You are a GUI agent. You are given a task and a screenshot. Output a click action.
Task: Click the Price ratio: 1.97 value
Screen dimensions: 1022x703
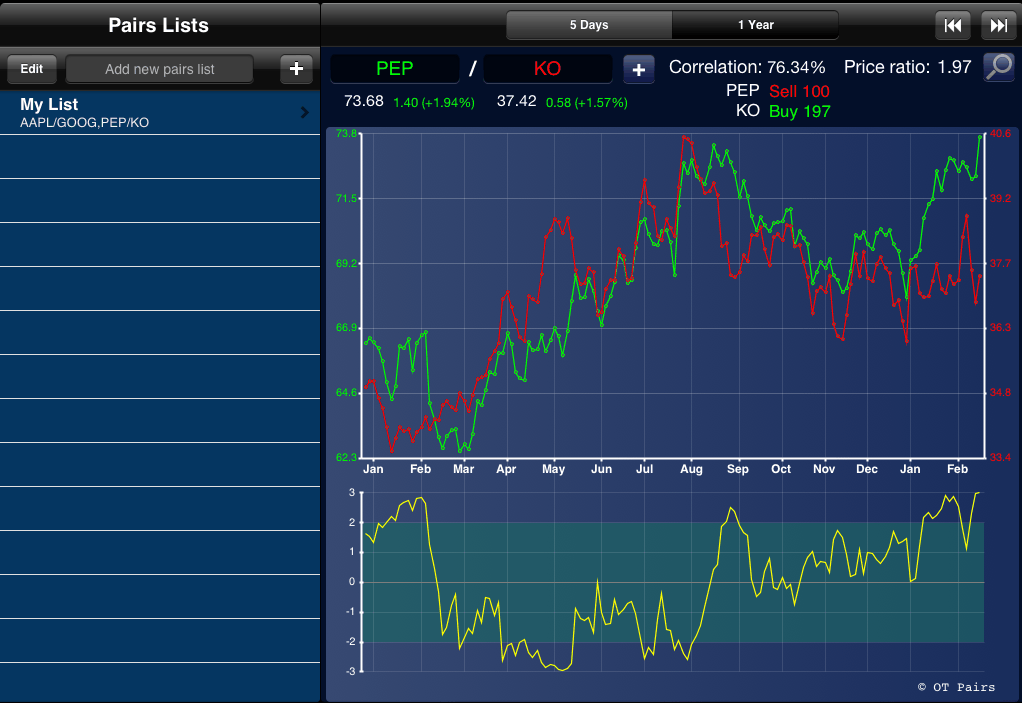click(x=907, y=67)
